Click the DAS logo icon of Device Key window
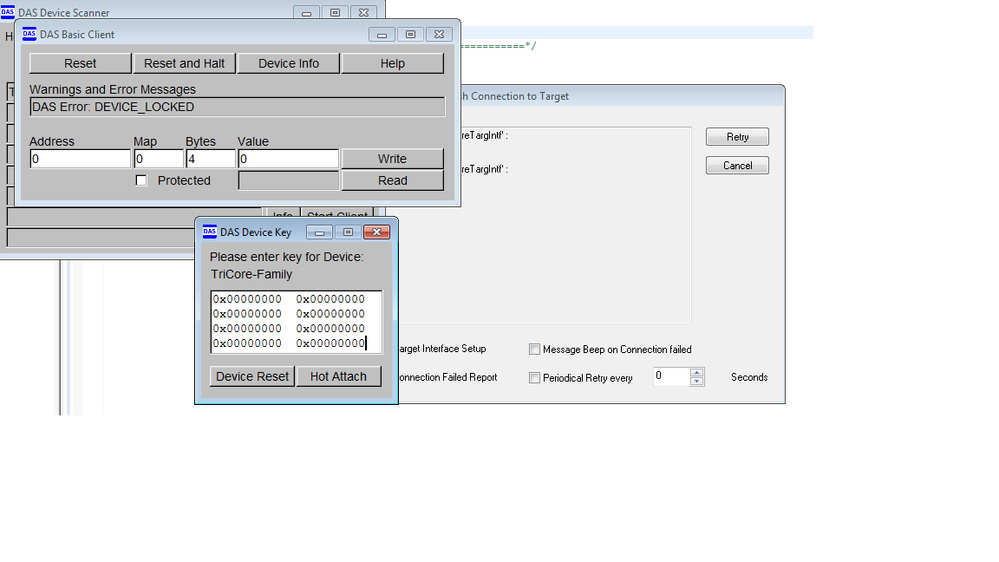The width and height of the screenshot is (999, 562). (210, 231)
